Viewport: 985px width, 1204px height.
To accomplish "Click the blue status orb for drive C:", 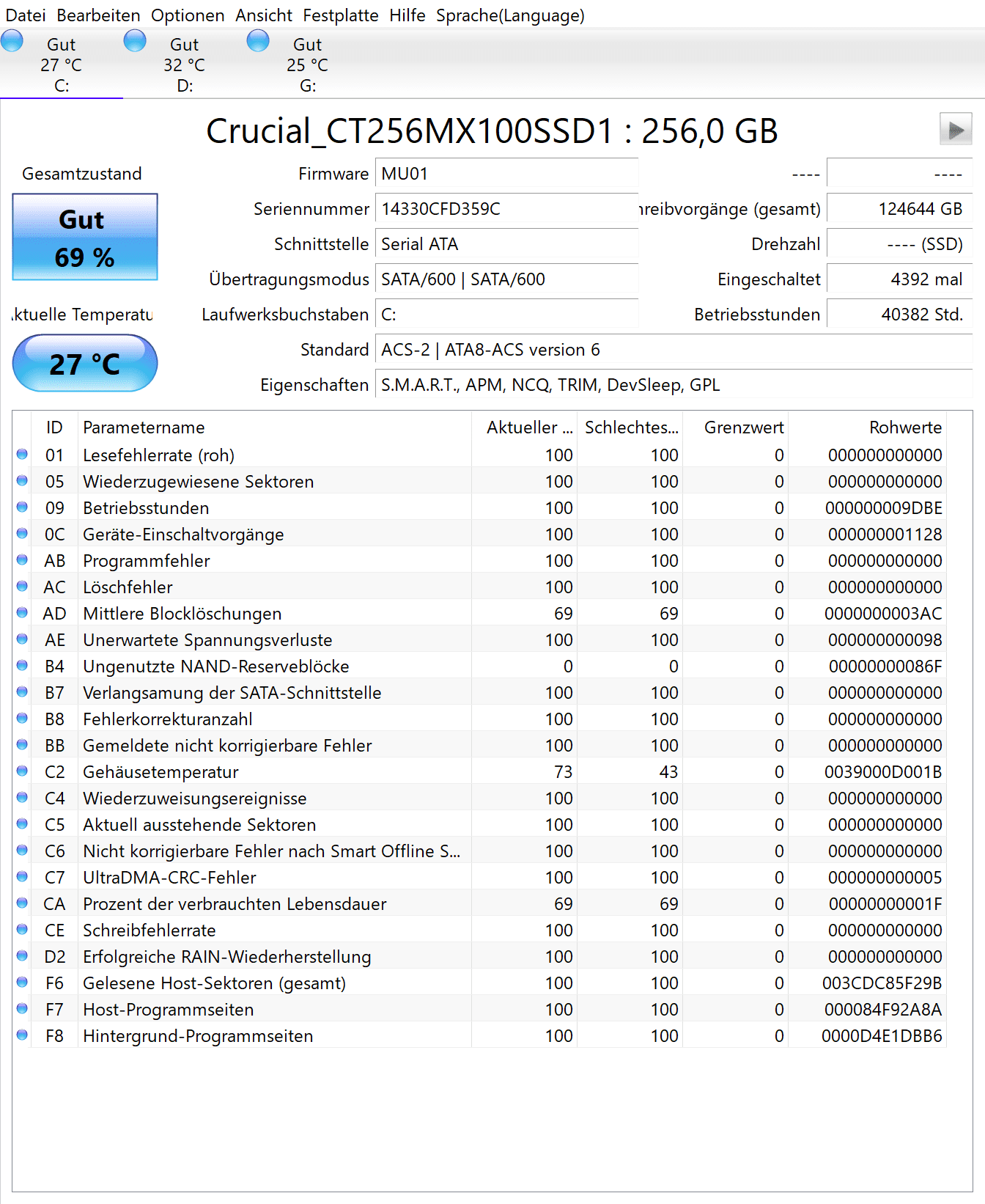I will [x=12, y=41].
